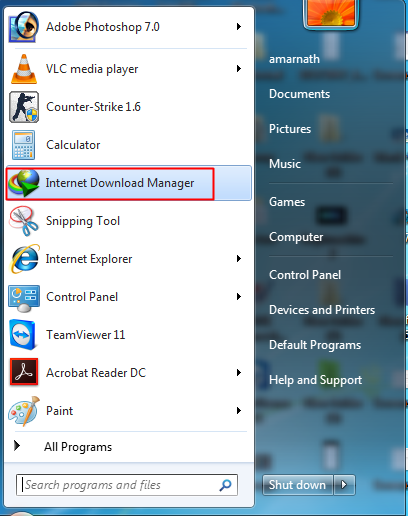
Task: Click the Acrobat Reader DC icon
Action: click(24, 372)
